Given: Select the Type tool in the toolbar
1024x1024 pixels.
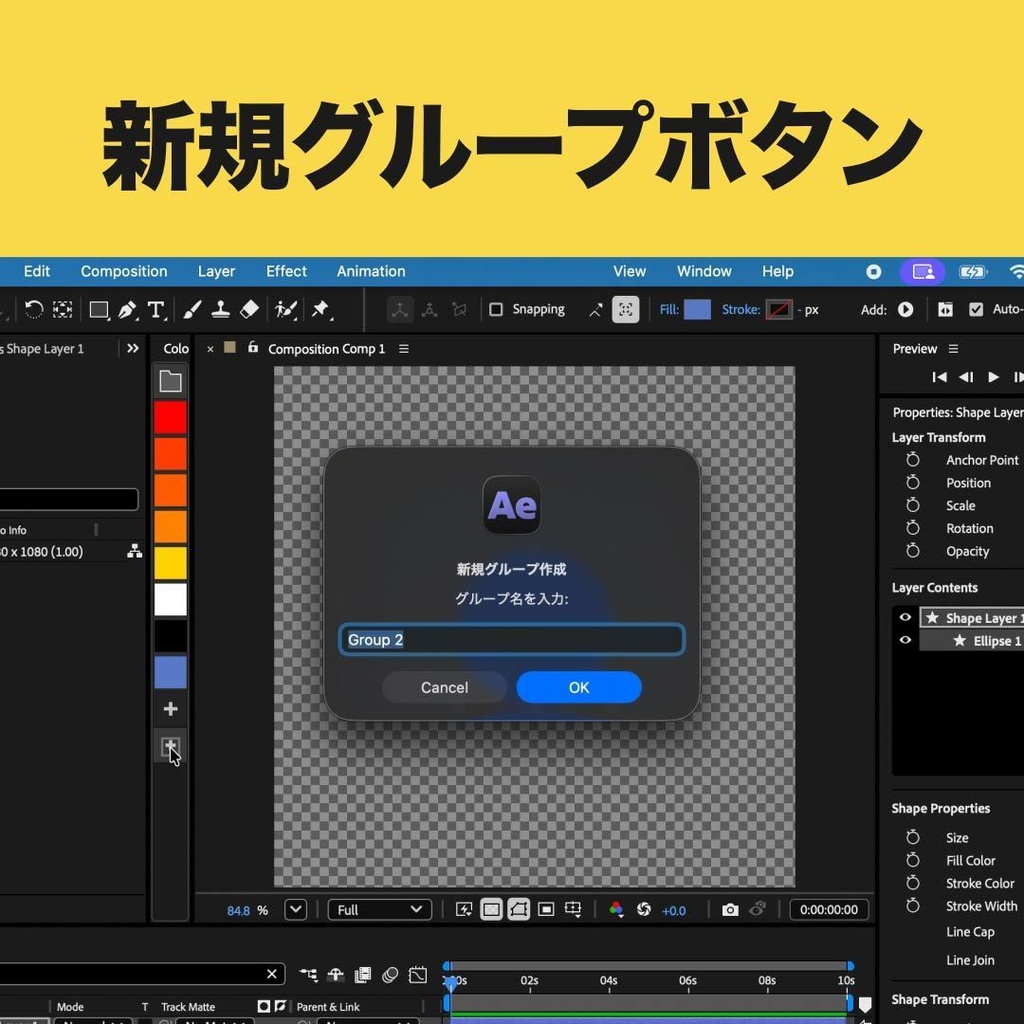Looking at the screenshot, I should pos(157,309).
